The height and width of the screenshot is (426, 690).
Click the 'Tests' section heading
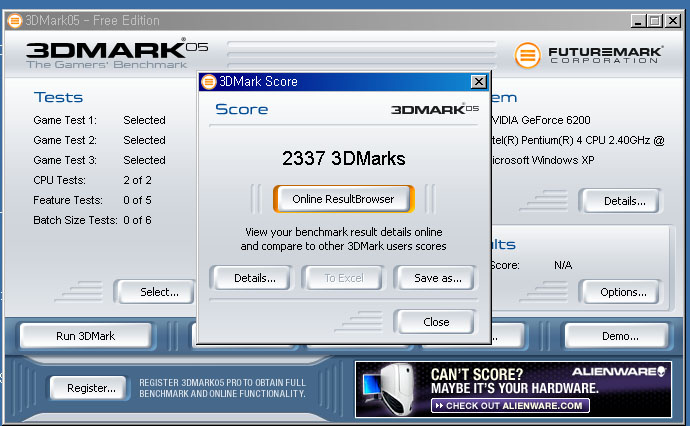pos(58,97)
